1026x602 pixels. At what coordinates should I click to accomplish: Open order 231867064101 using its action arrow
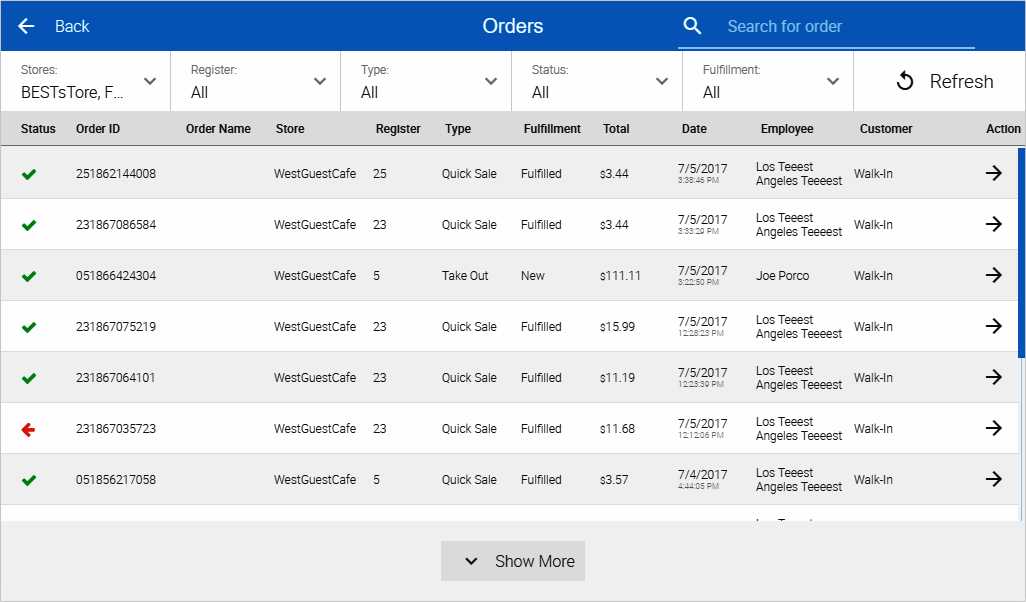click(993, 377)
